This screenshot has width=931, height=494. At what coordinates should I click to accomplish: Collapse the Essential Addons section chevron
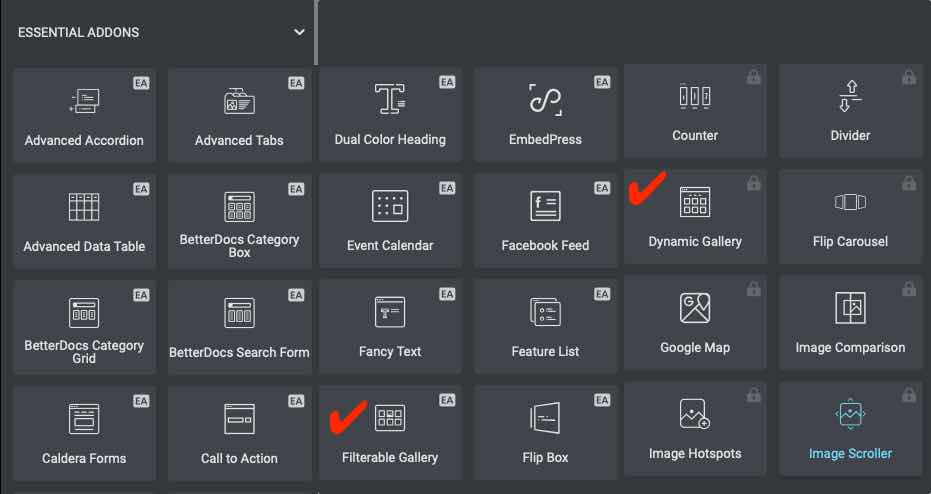(299, 32)
